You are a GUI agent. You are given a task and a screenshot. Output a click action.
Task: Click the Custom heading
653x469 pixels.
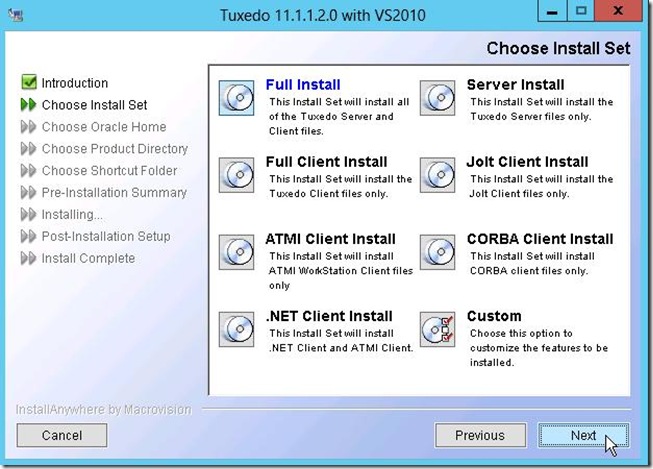494,316
